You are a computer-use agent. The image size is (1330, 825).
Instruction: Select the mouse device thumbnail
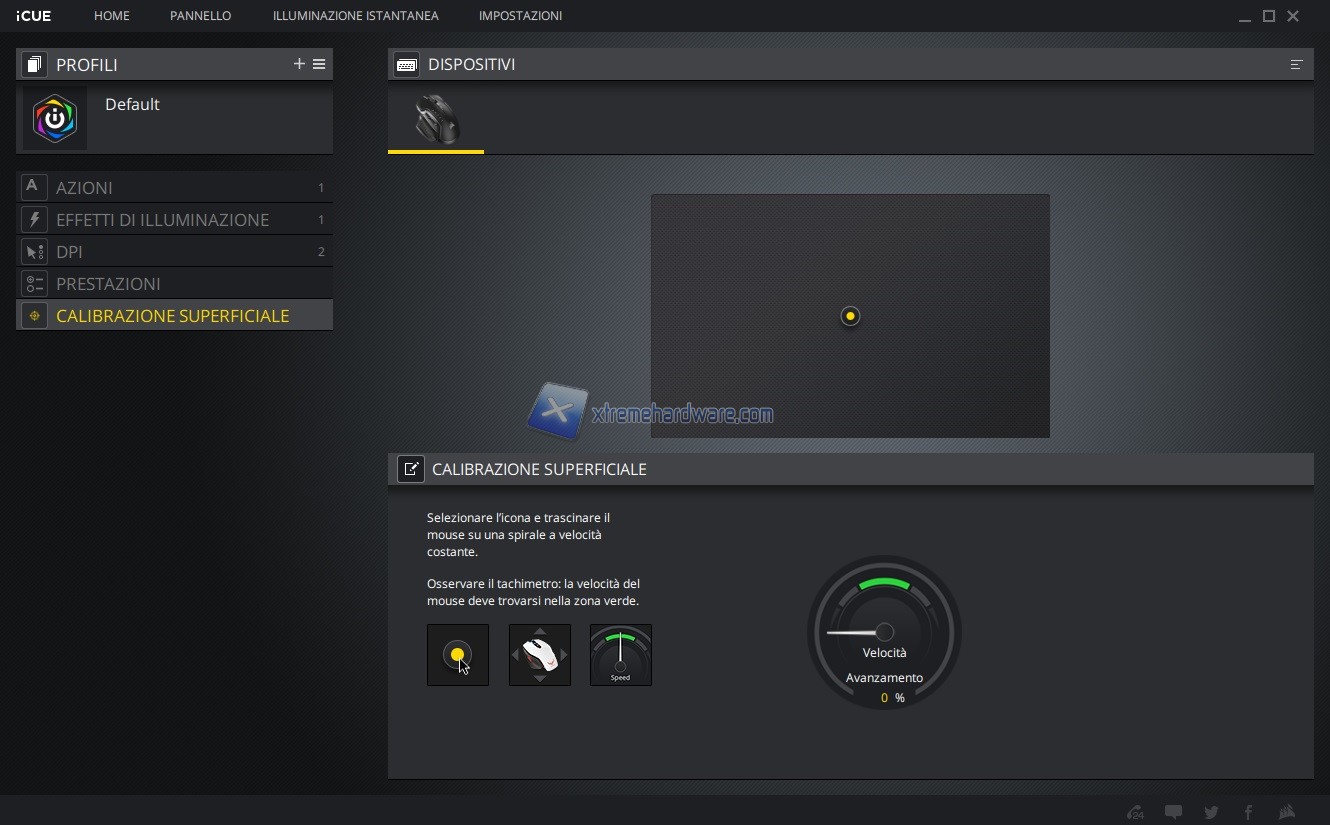pos(436,120)
